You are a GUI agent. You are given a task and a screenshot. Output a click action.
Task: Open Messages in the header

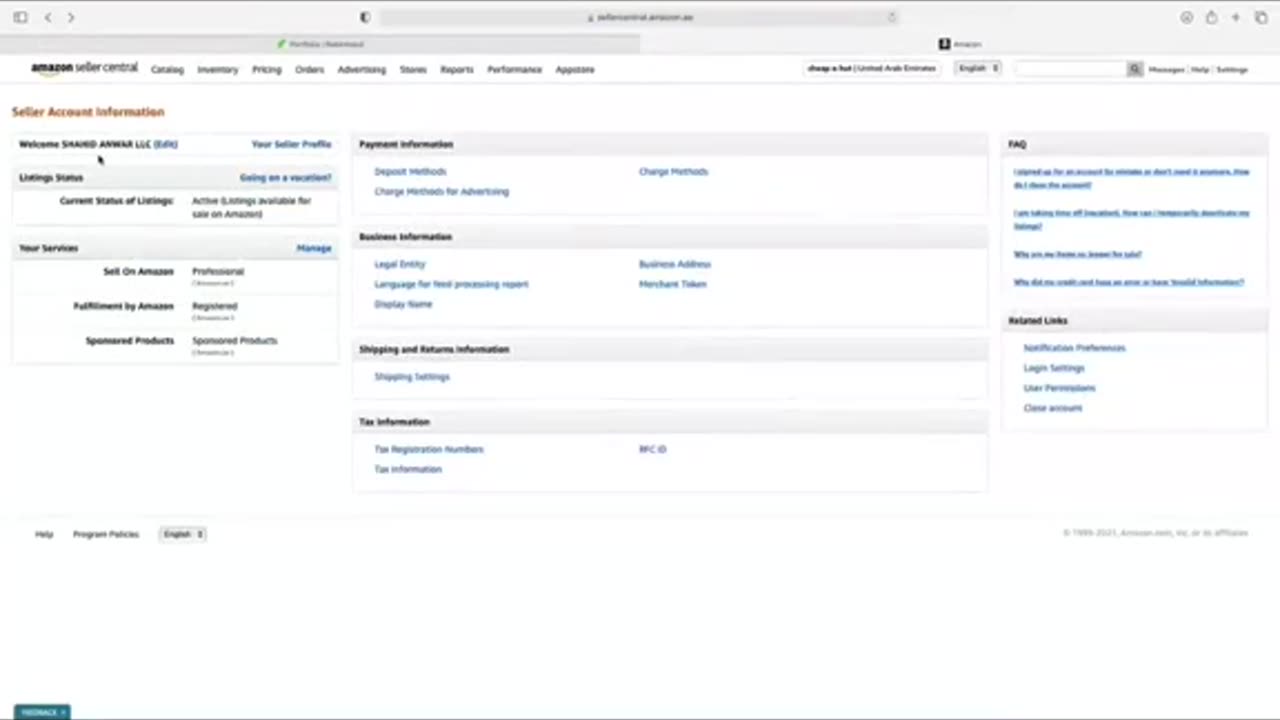coord(1166,70)
